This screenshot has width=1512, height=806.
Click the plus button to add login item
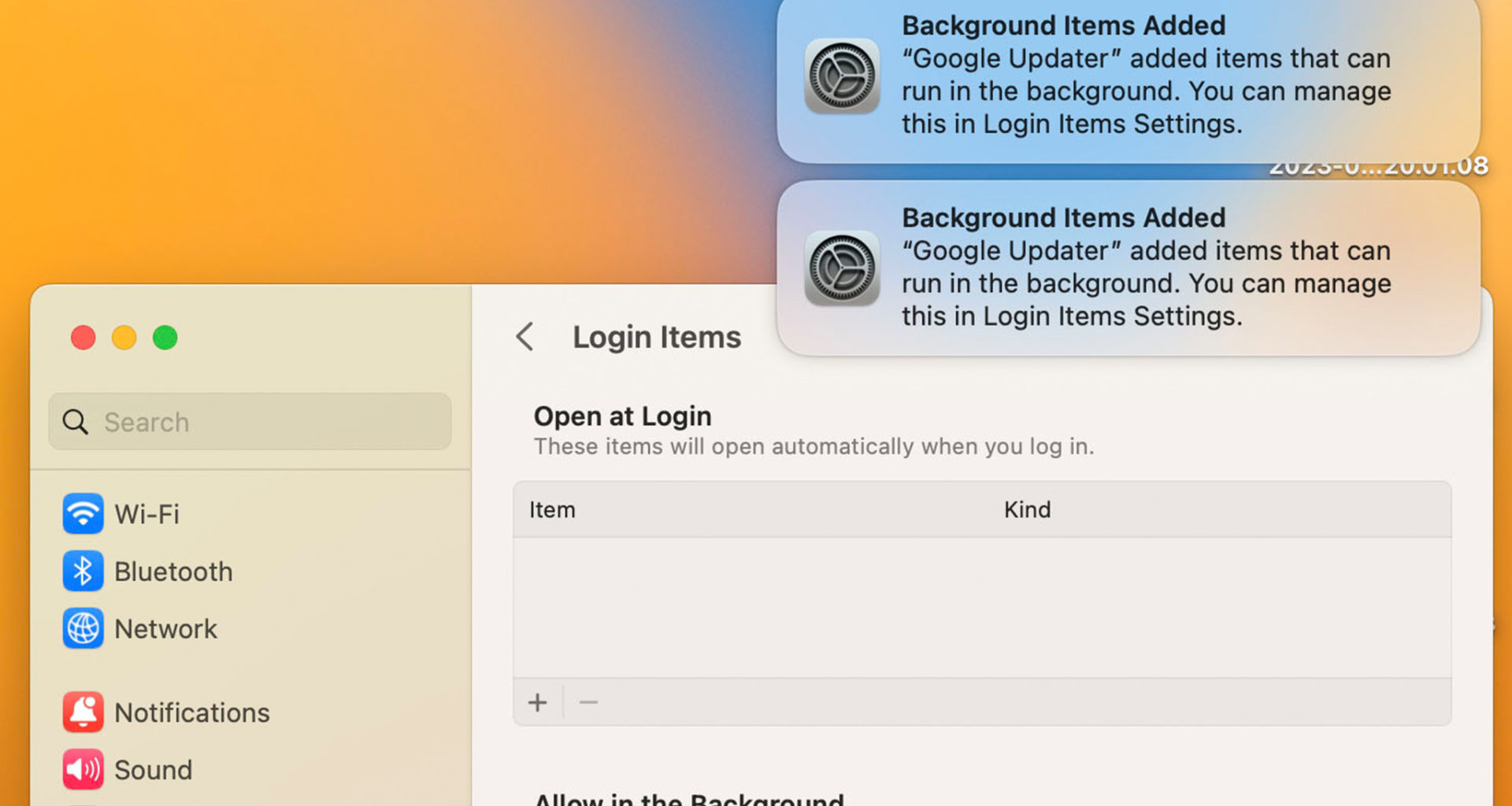coord(538,702)
